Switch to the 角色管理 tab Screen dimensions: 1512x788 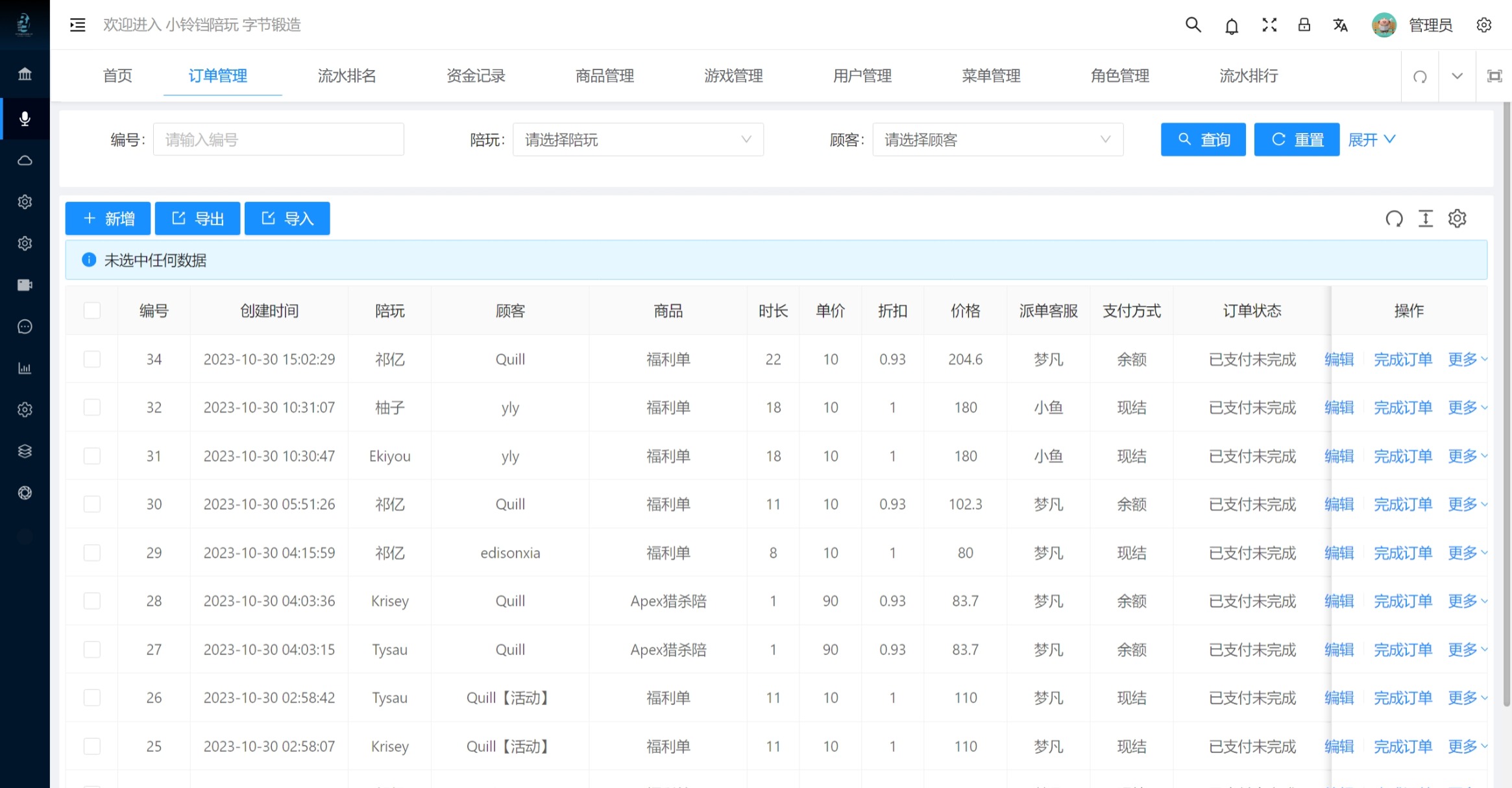[1119, 76]
